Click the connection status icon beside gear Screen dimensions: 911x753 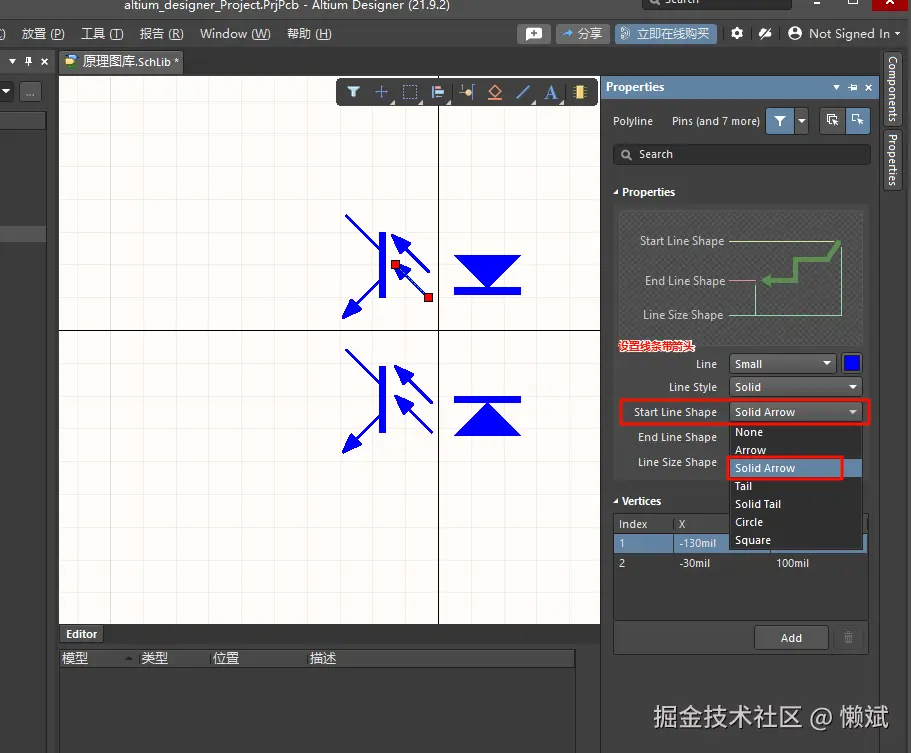click(765, 33)
